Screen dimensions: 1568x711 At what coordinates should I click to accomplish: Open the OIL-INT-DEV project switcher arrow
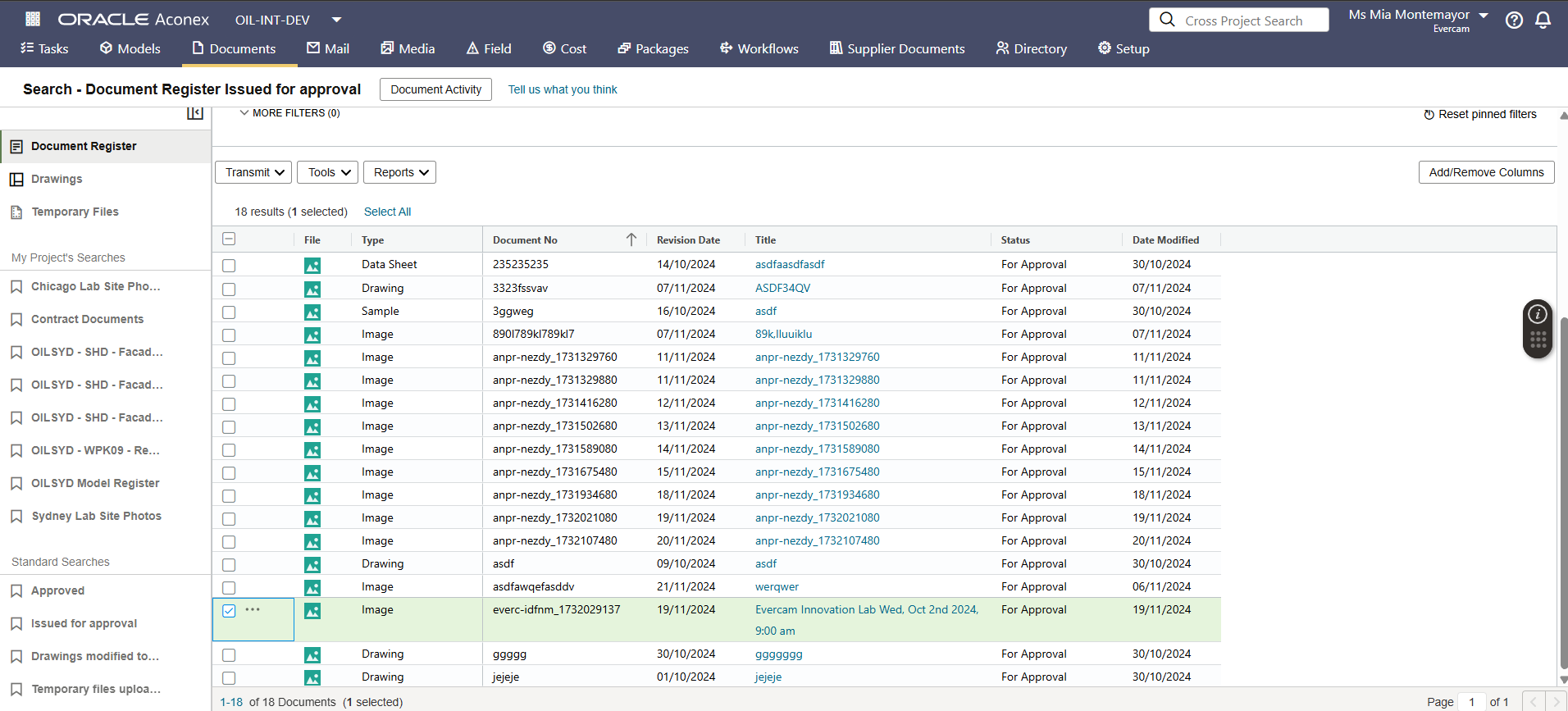click(336, 20)
